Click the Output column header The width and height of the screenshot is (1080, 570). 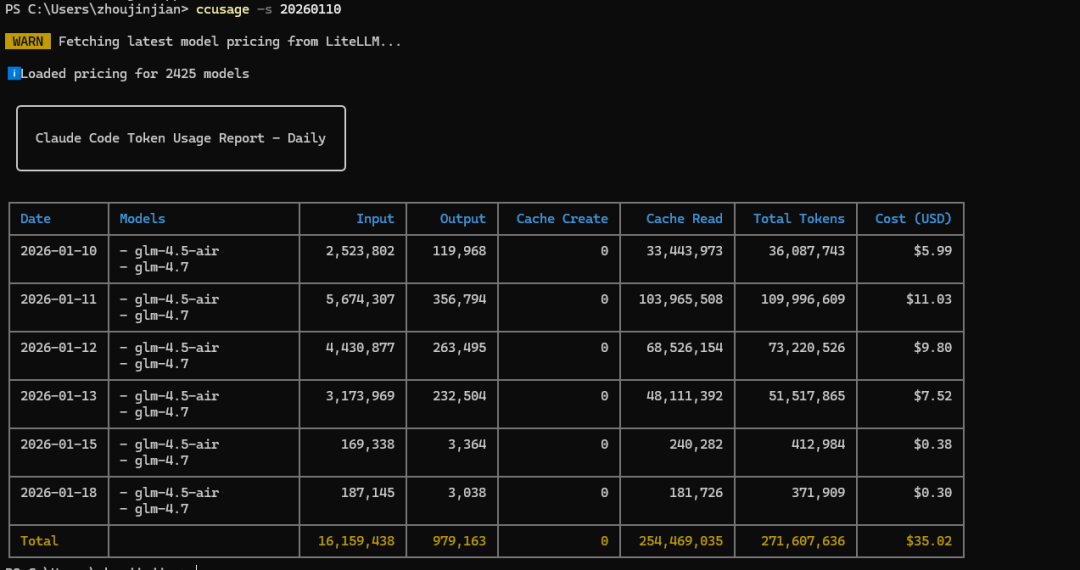(463, 218)
